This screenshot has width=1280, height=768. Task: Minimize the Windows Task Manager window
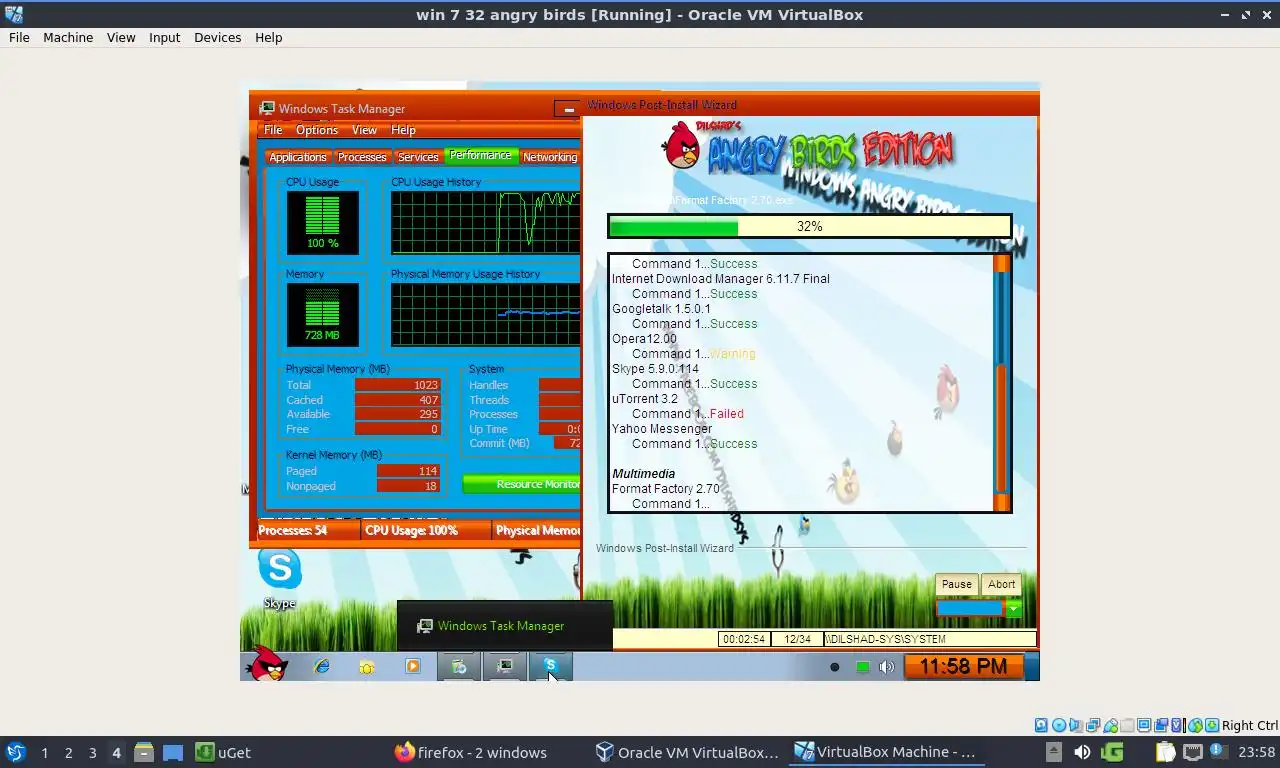[x=567, y=109]
